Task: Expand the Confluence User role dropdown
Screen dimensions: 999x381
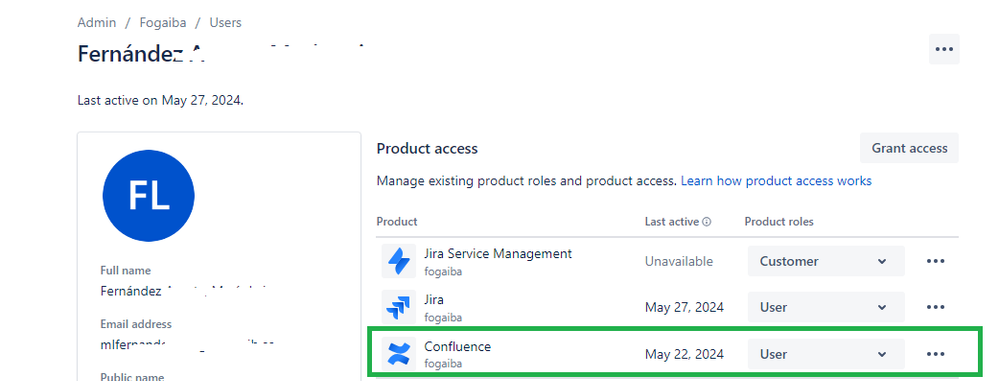Action: click(x=826, y=354)
